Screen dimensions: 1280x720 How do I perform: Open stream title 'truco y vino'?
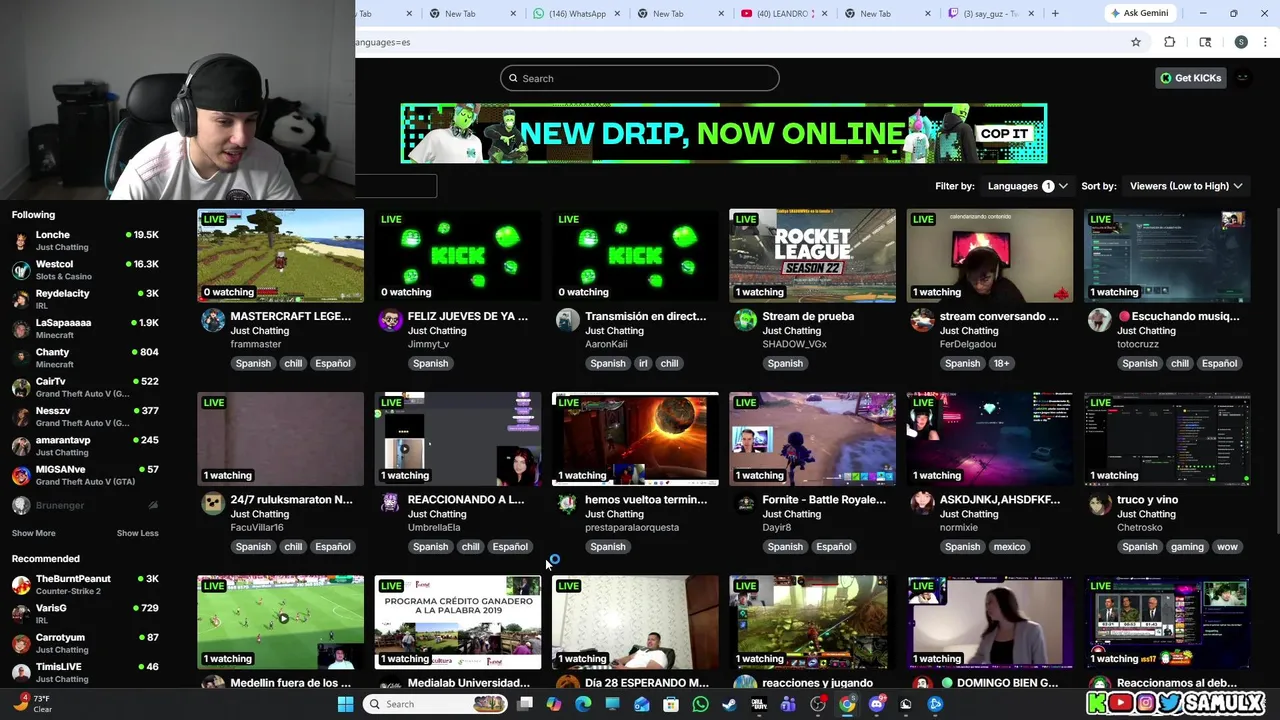1148,499
